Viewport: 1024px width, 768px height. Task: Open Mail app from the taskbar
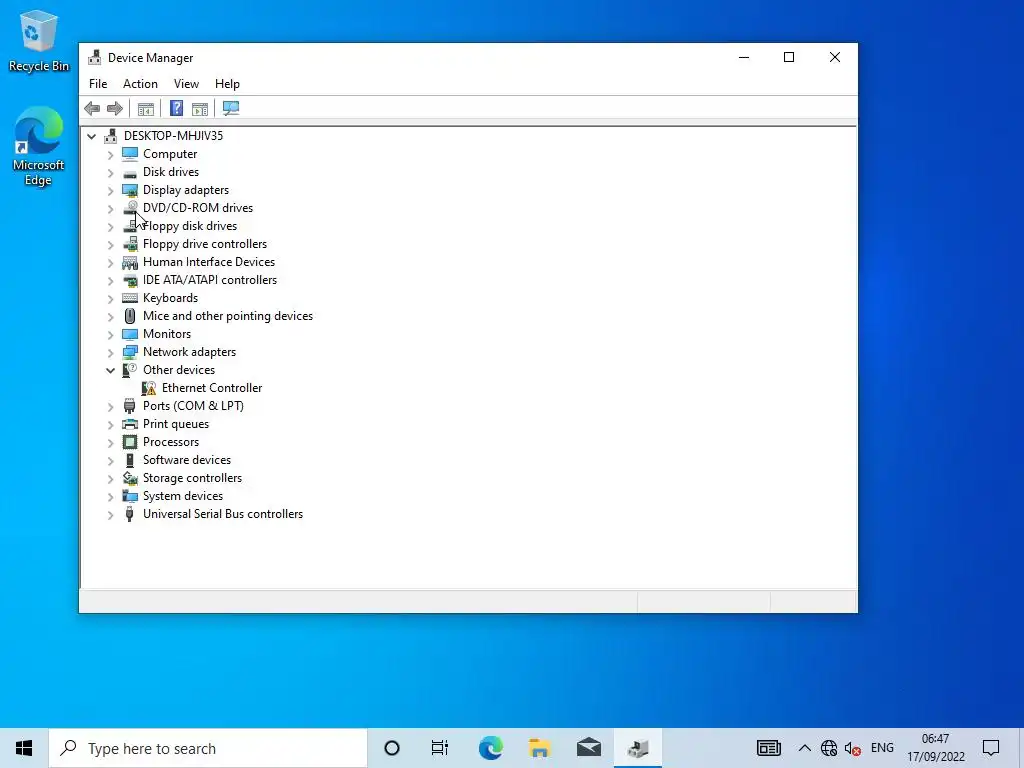588,748
